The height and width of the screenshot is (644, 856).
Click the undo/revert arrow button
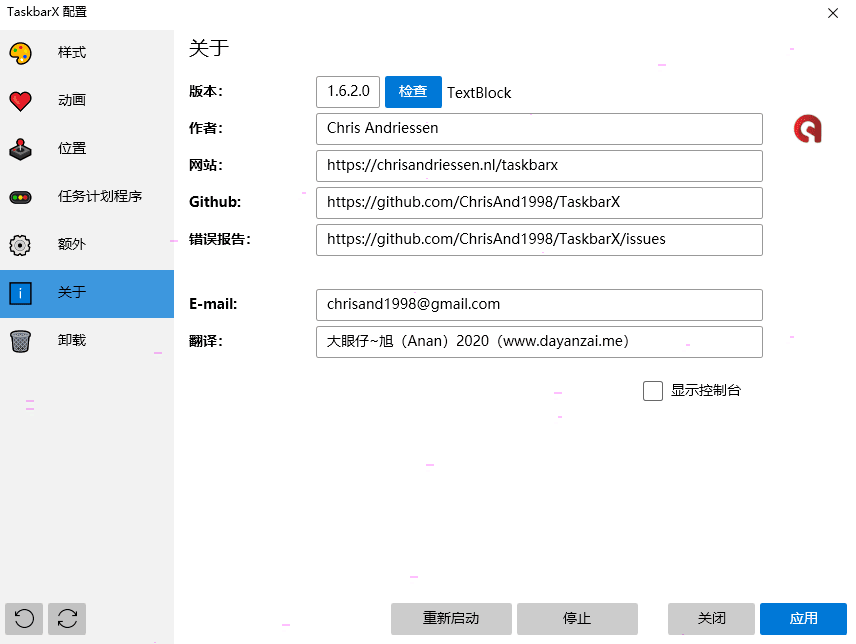pyautogui.click(x=24, y=618)
